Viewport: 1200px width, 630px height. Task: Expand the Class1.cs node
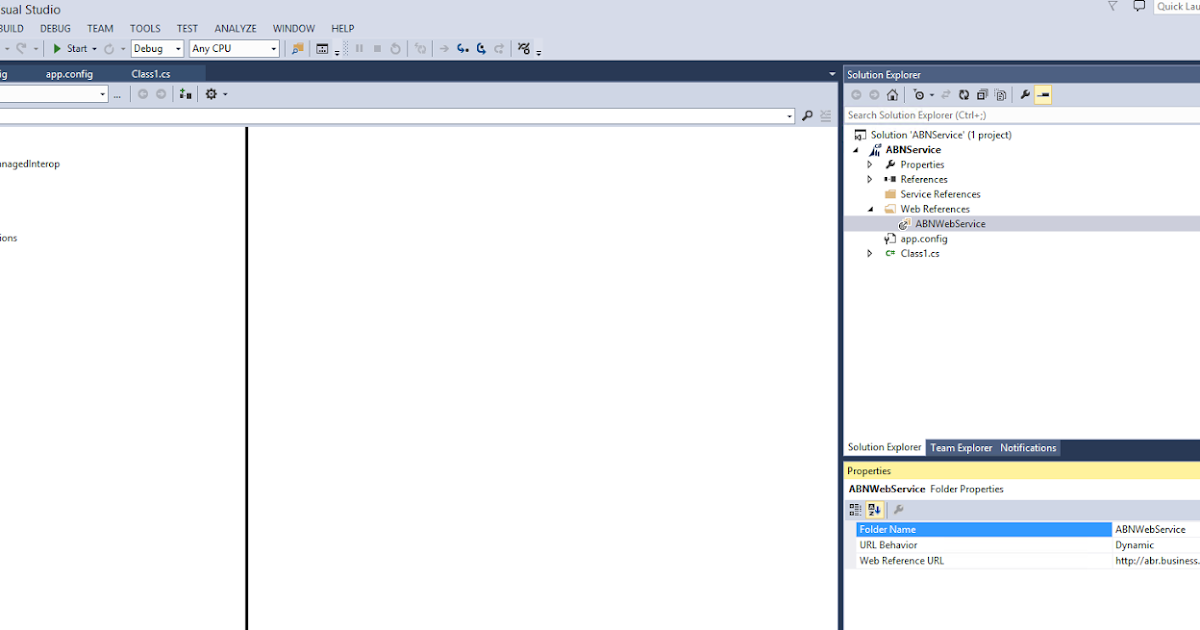[x=870, y=253]
